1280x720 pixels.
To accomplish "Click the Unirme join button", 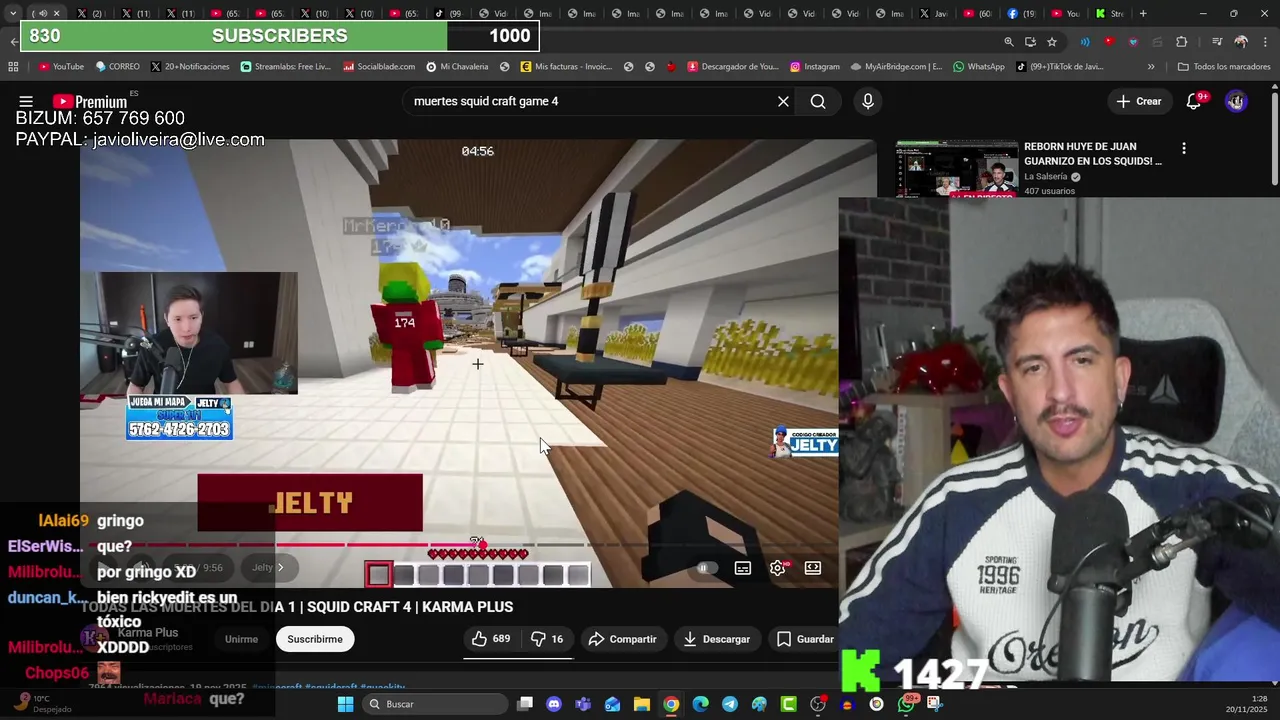I will 241,639.
